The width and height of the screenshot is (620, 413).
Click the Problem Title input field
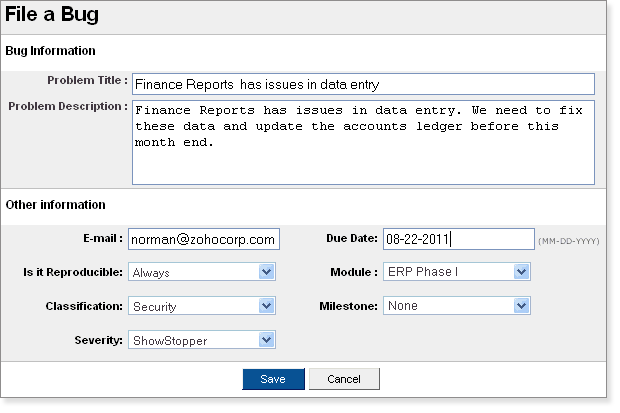(x=363, y=84)
